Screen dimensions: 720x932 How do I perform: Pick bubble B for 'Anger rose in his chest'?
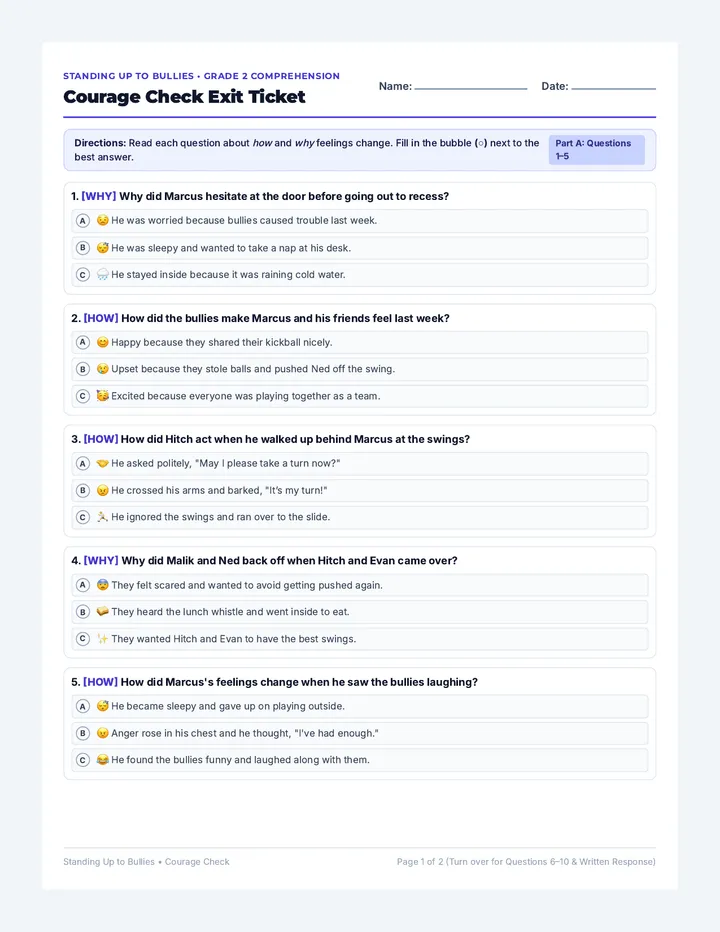pyautogui.click(x=83, y=733)
